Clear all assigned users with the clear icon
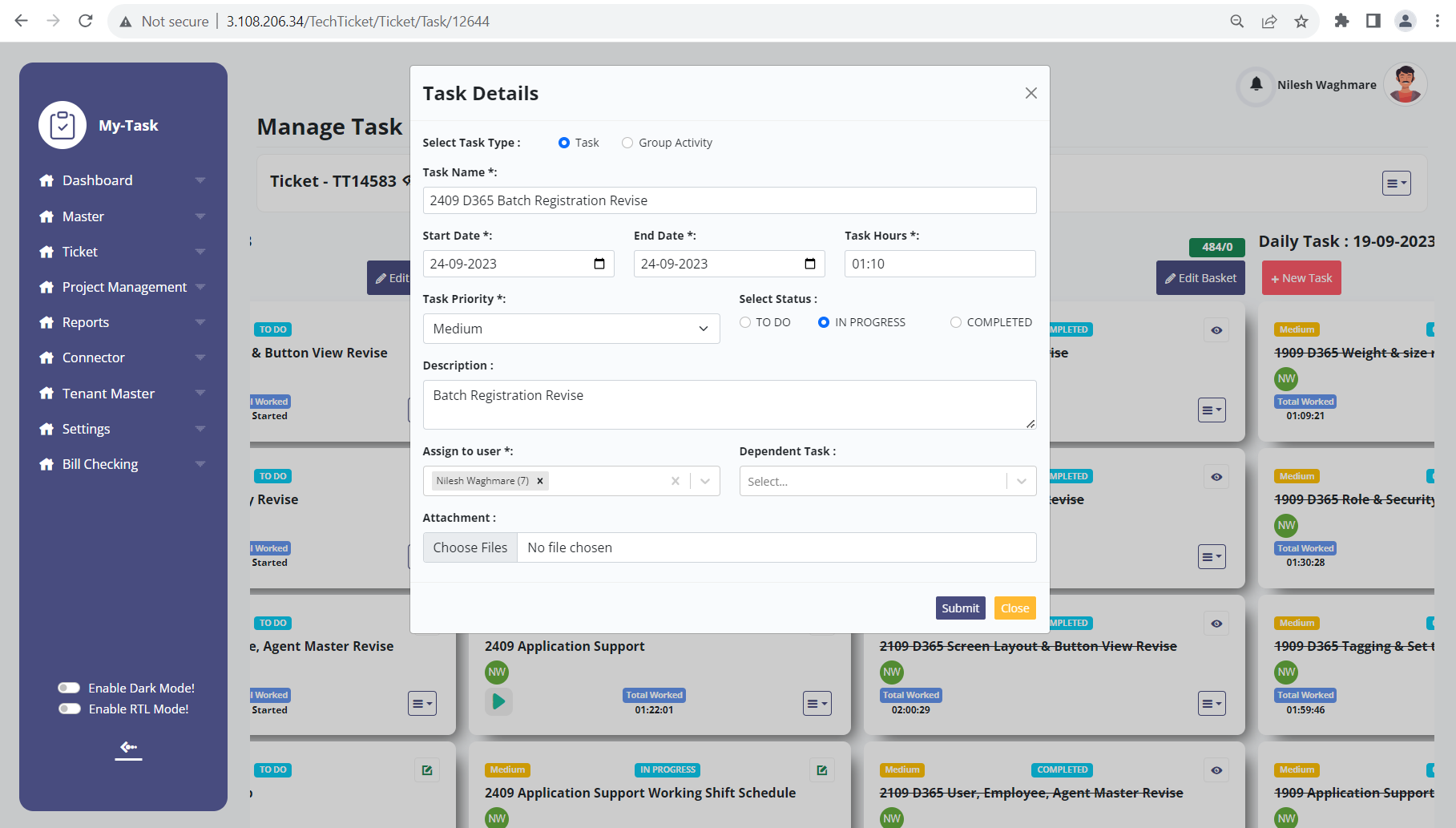1456x828 pixels. pyautogui.click(x=676, y=481)
